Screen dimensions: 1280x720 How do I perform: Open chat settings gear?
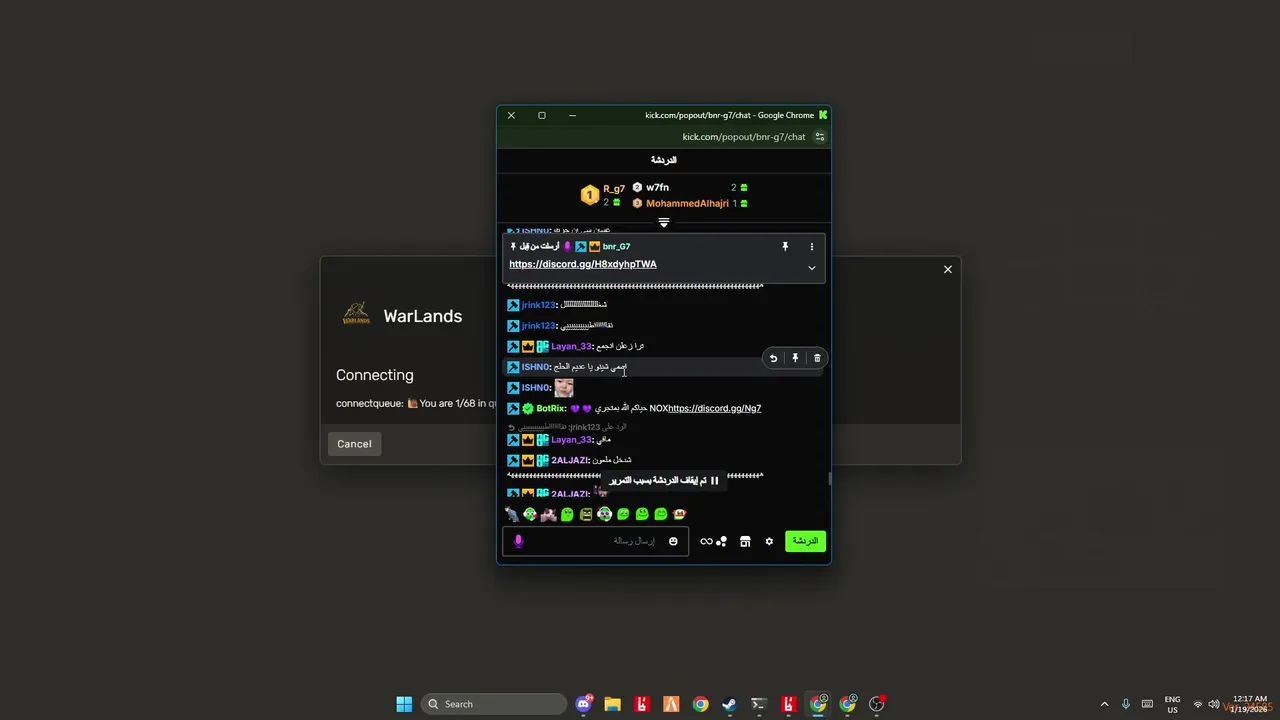(x=769, y=541)
